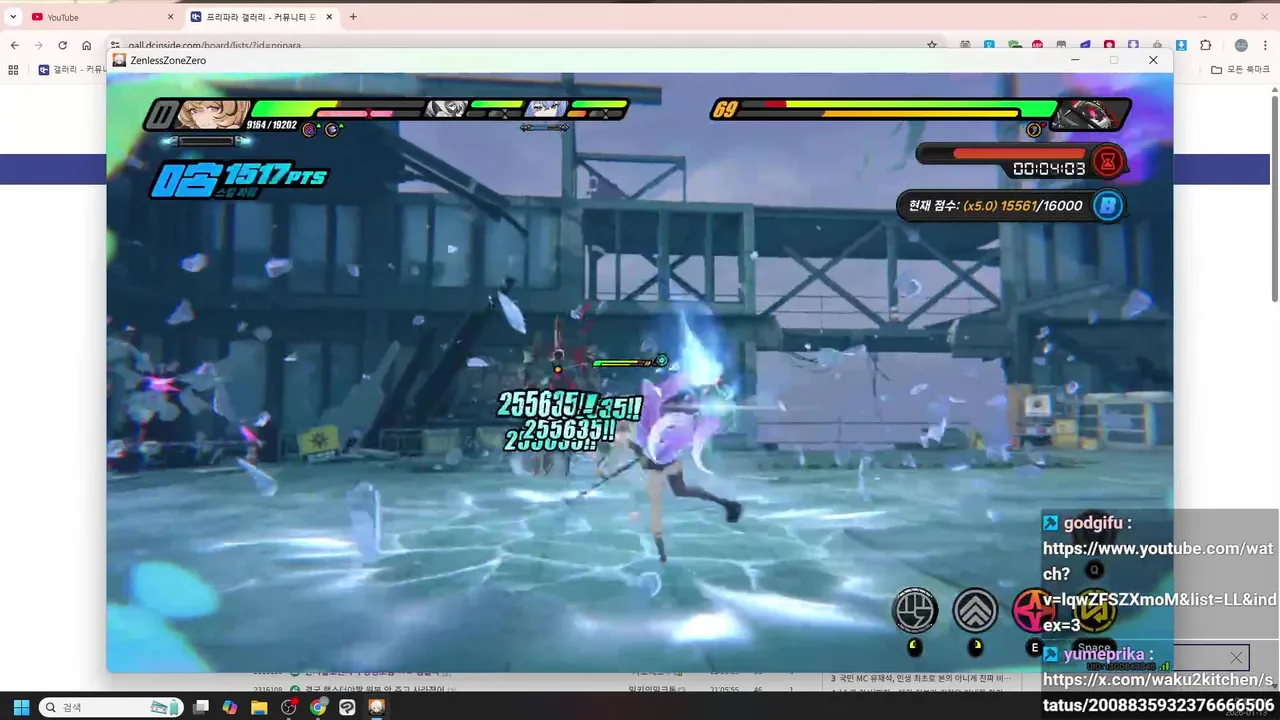Open the 모든 북마크 folder
Image resolution: width=1280 pixels, height=720 pixels.
[1241, 70]
